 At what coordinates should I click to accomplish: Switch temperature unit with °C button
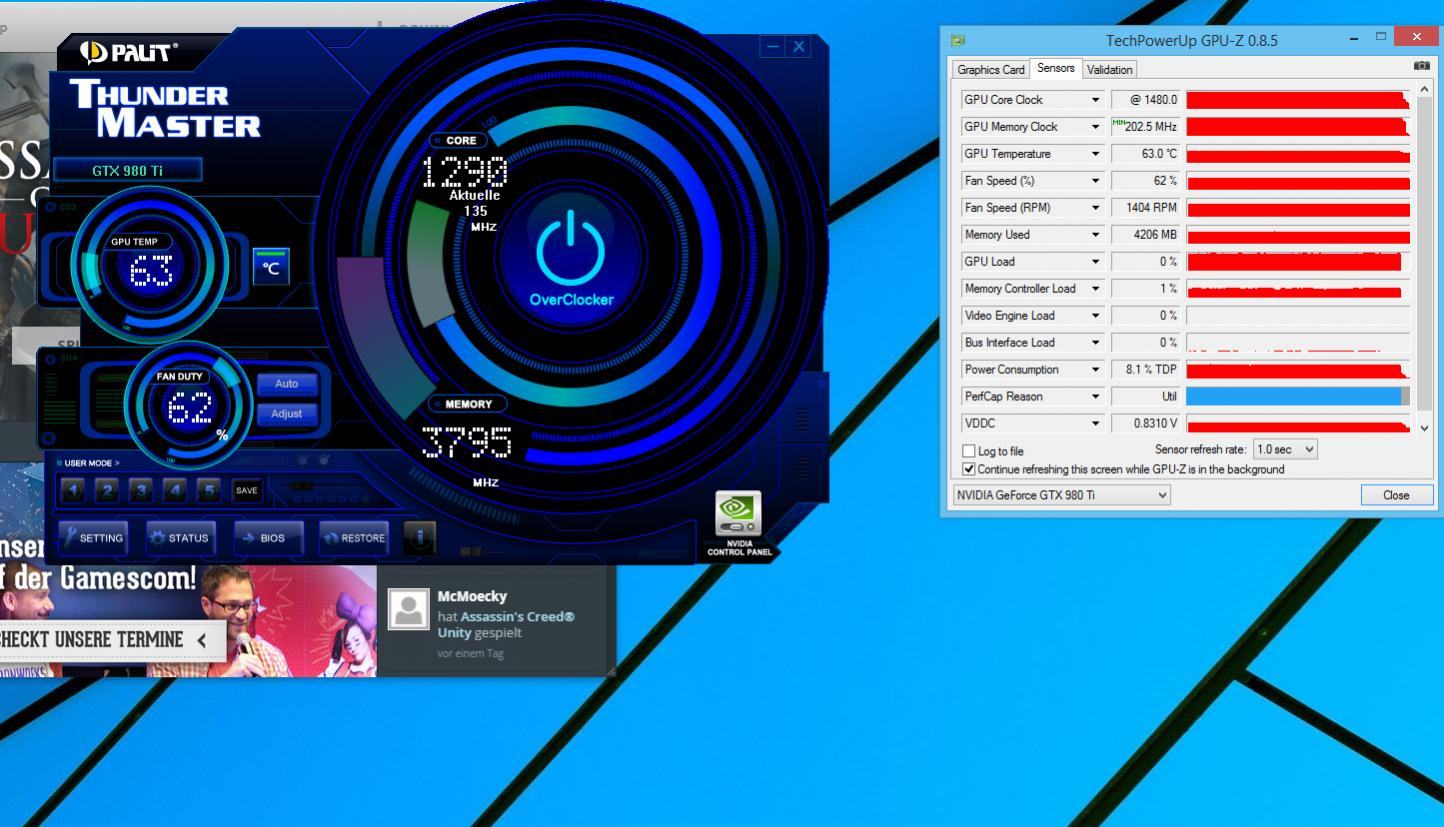(x=271, y=266)
